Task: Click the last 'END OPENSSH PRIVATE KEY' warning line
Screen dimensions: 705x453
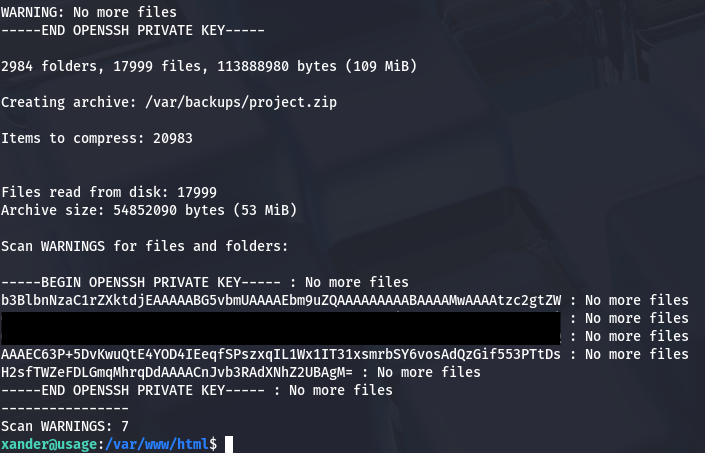Action: (197, 390)
